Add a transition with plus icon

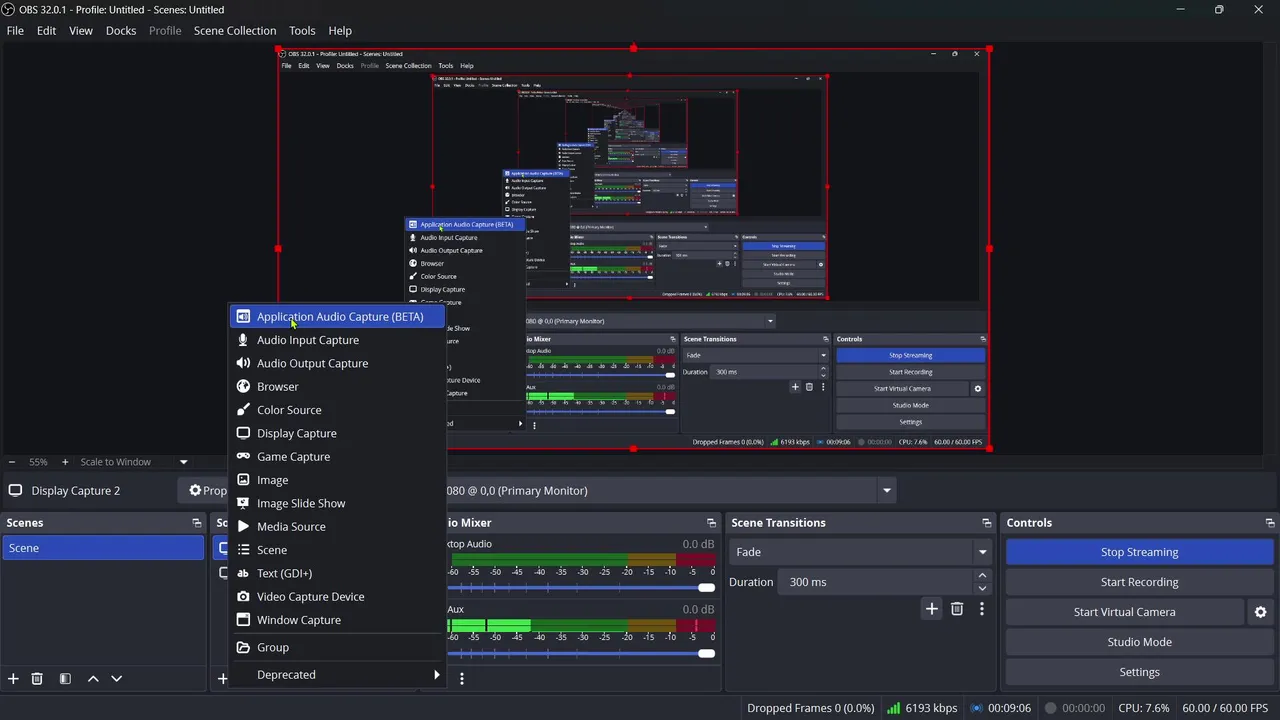click(931, 609)
